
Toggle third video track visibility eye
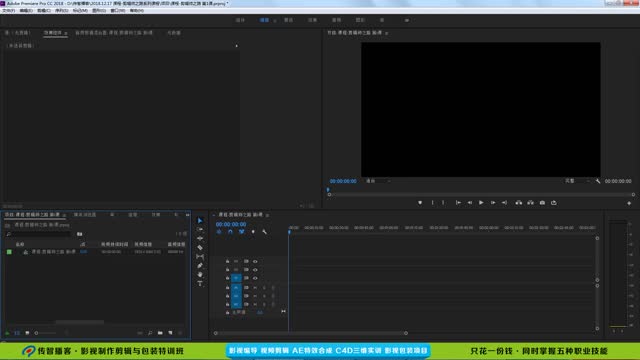(255, 278)
